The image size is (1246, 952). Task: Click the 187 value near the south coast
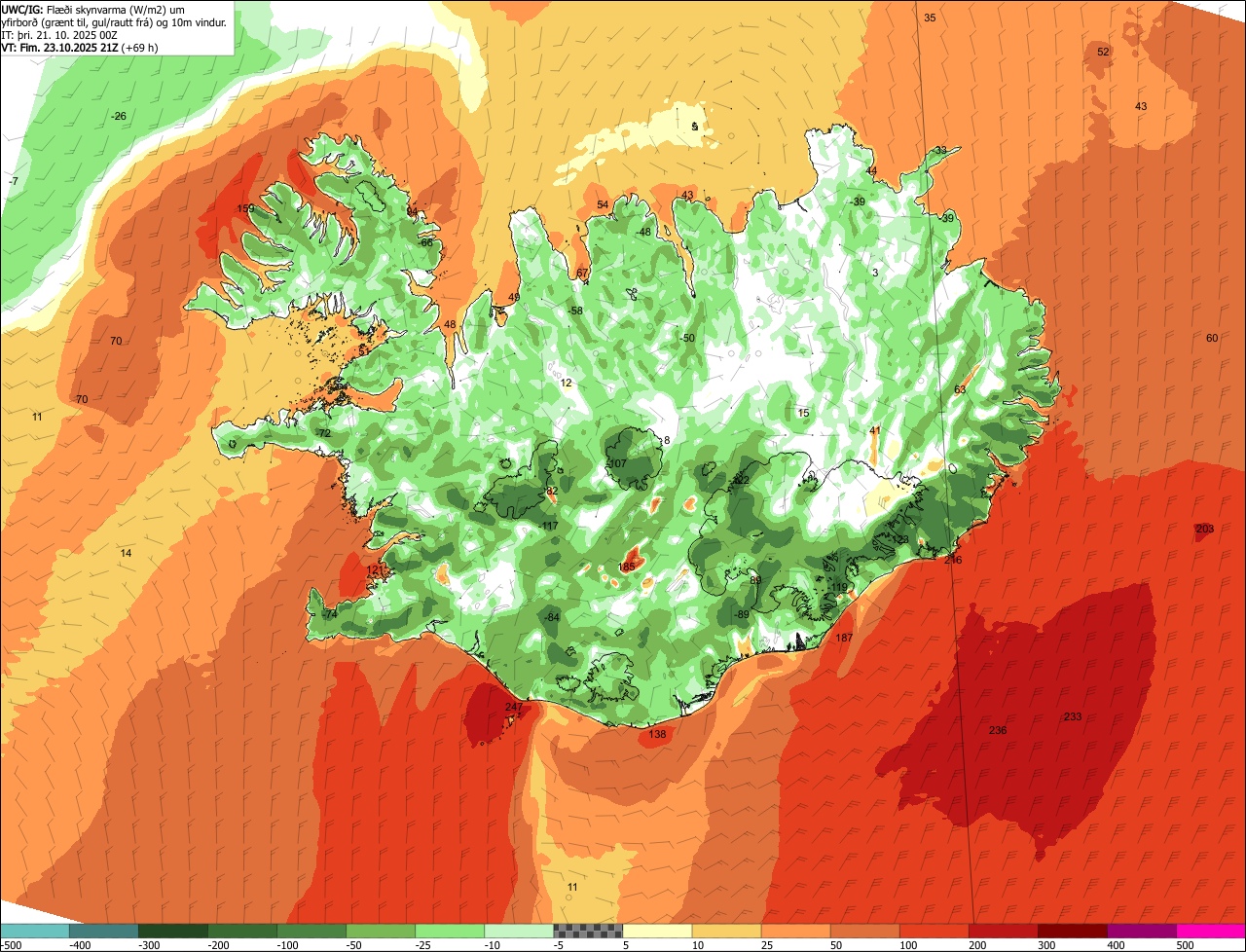pos(845,638)
